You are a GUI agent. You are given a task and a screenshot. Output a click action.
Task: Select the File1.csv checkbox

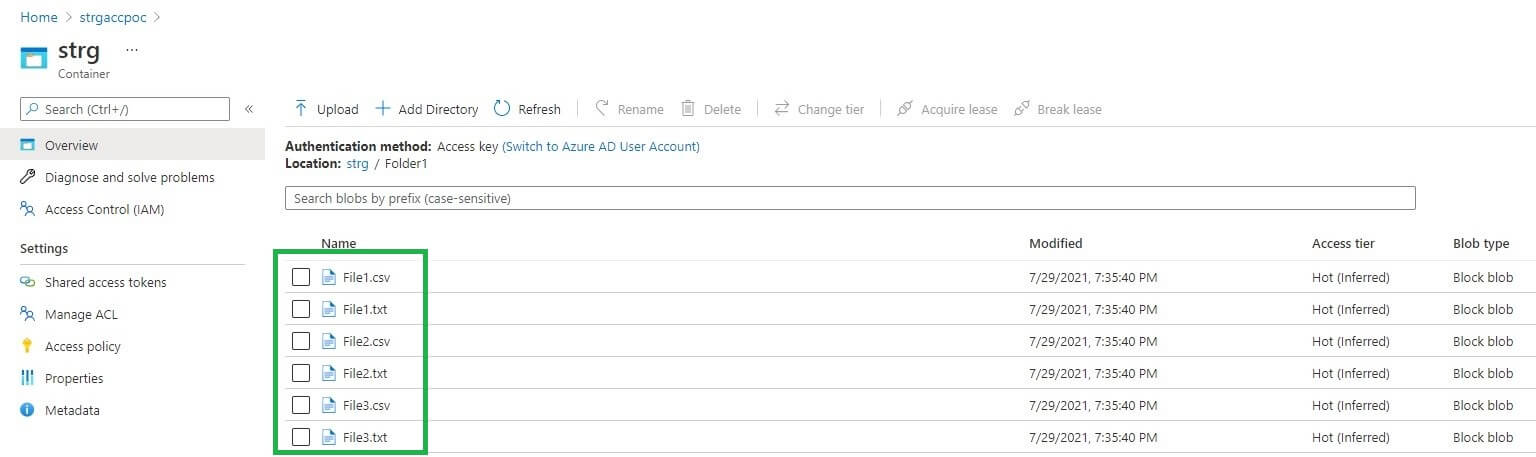[x=301, y=277]
